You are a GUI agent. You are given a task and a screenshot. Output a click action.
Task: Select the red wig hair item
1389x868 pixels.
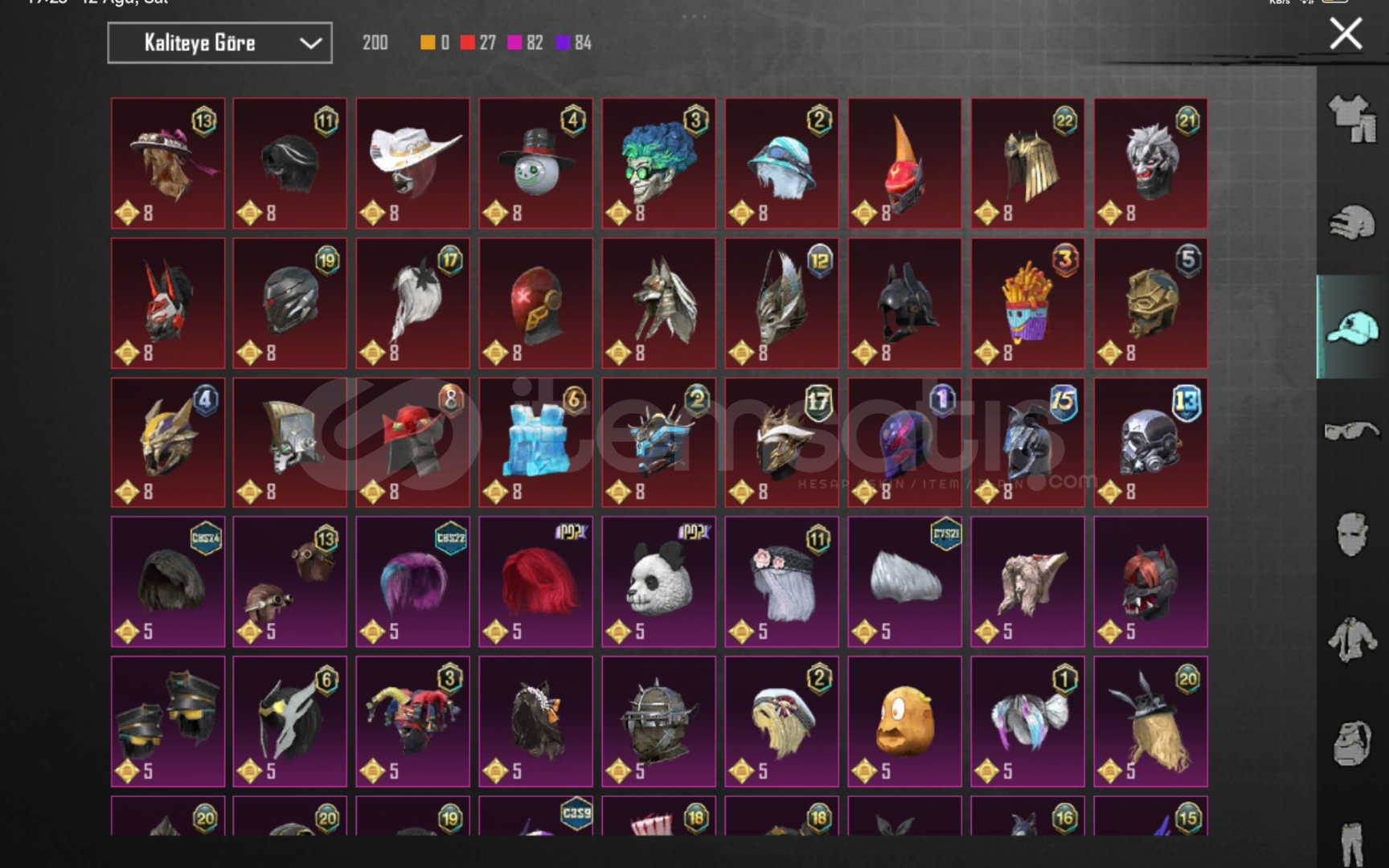point(536,582)
